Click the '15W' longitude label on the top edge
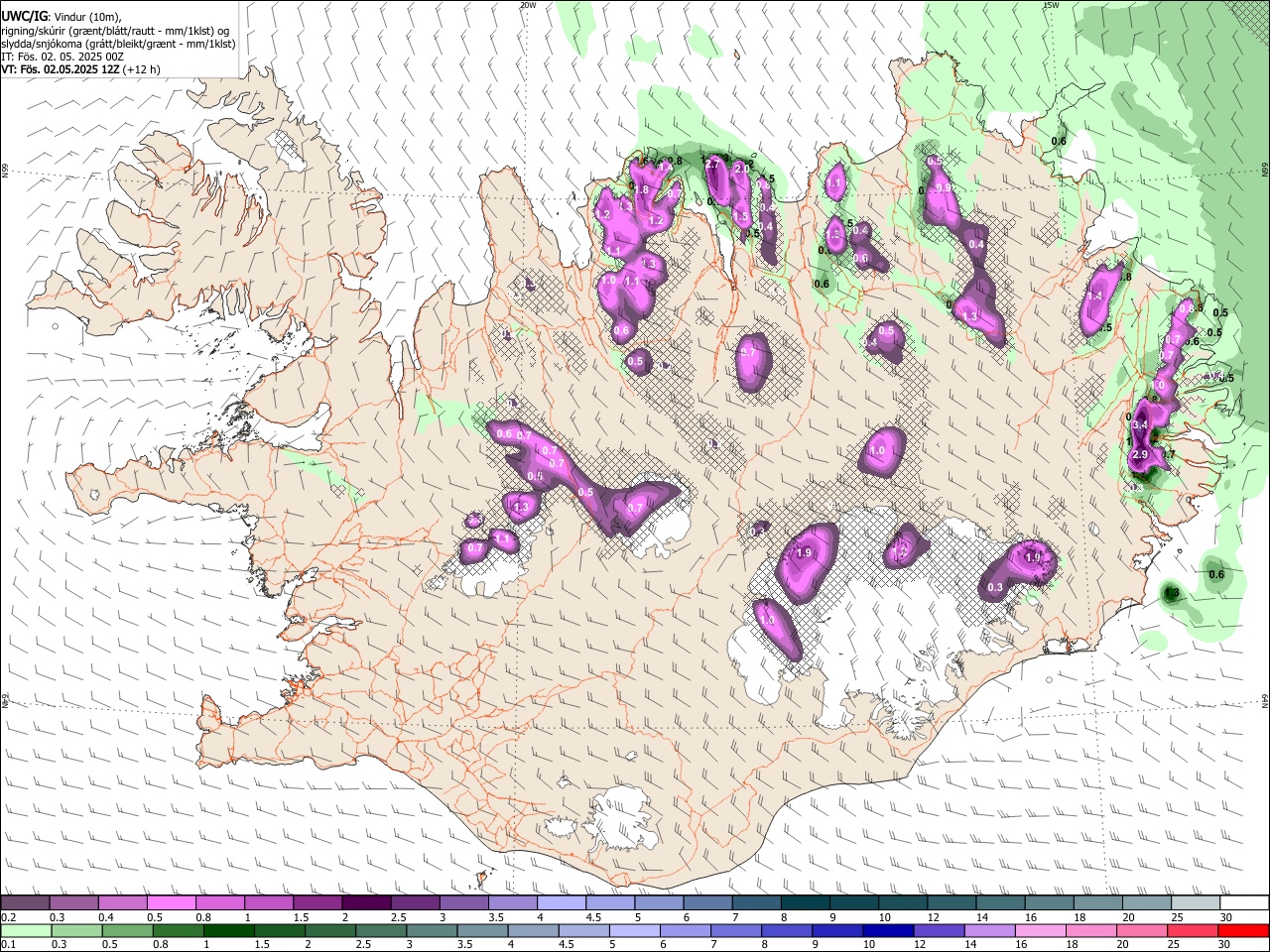The height and width of the screenshot is (952, 1270). click(x=1051, y=5)
